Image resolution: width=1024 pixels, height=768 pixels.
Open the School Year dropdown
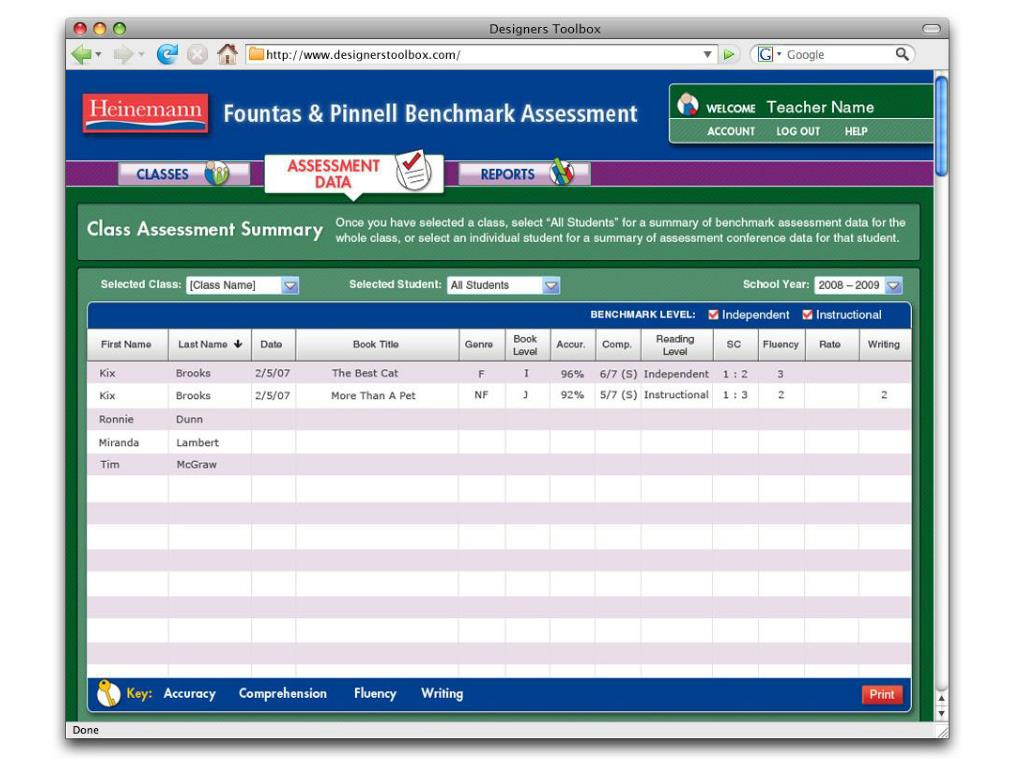point(858,285)
